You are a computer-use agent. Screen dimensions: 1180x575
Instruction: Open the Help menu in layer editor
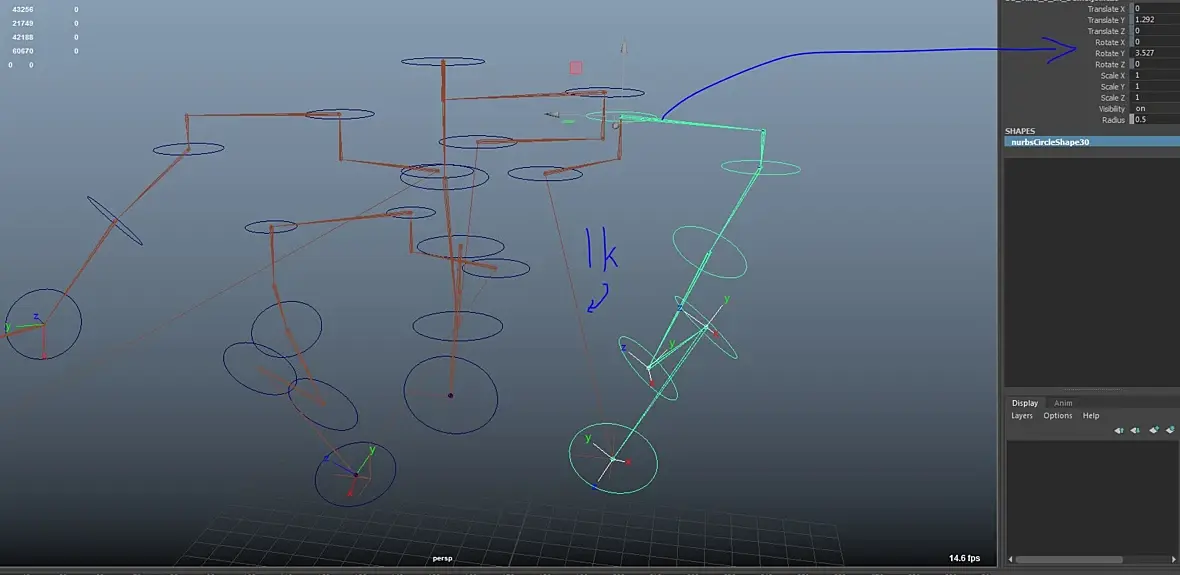(1090, 415)
